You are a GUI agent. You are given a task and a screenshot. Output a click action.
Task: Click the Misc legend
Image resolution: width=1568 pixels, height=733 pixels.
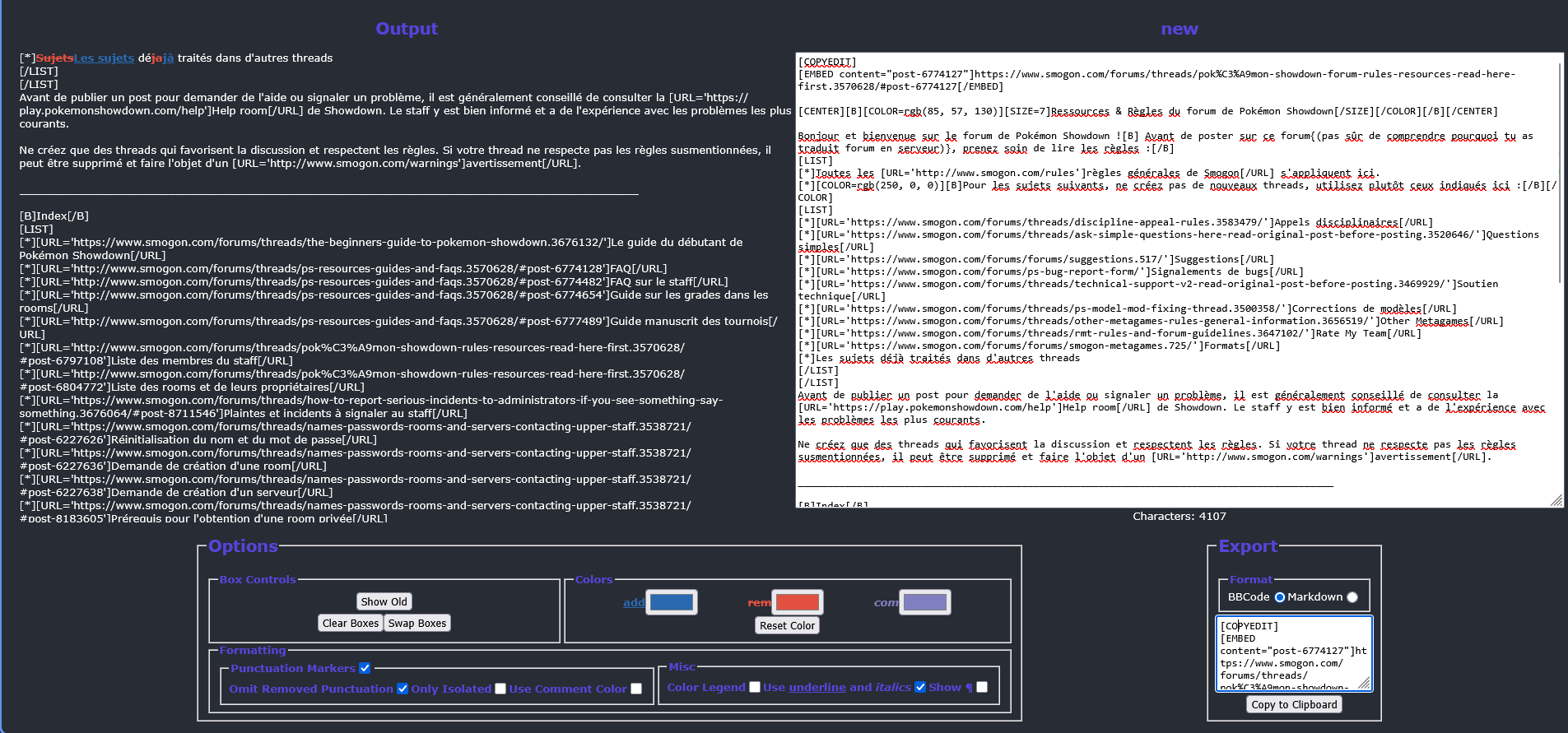682,667
